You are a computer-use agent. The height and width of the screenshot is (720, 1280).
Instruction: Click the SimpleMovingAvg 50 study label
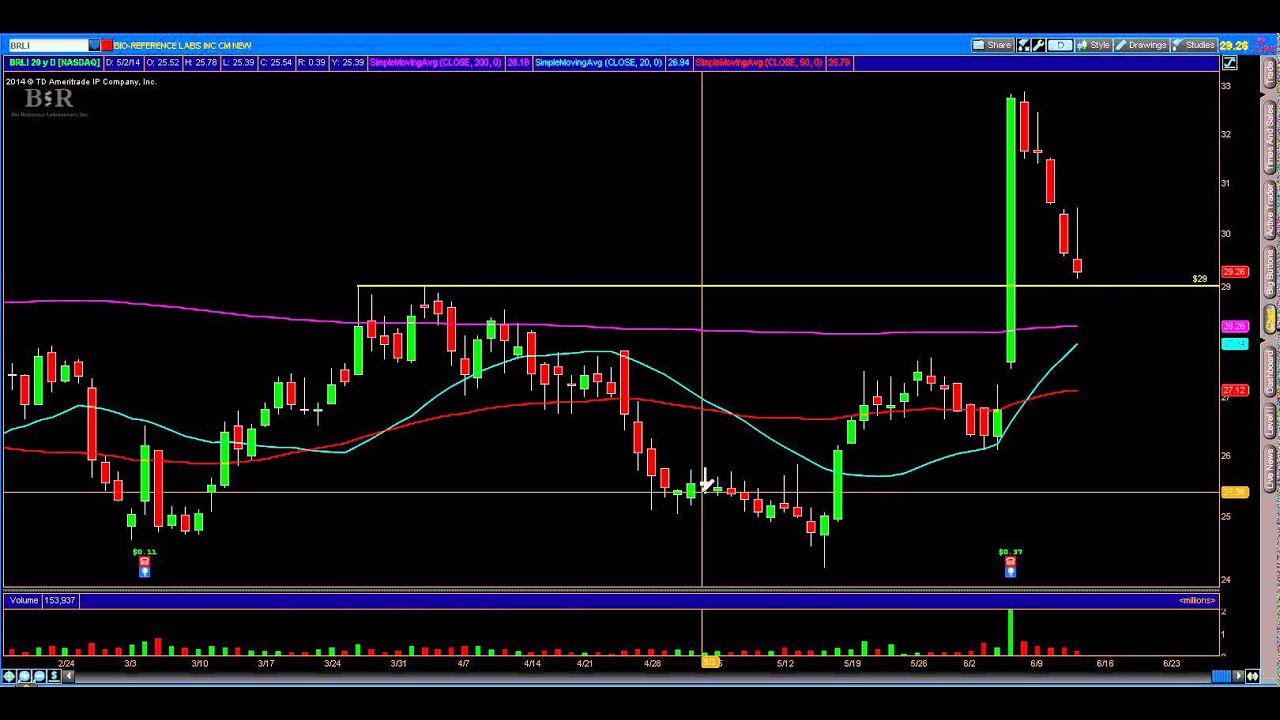click(x=758, y=63)
